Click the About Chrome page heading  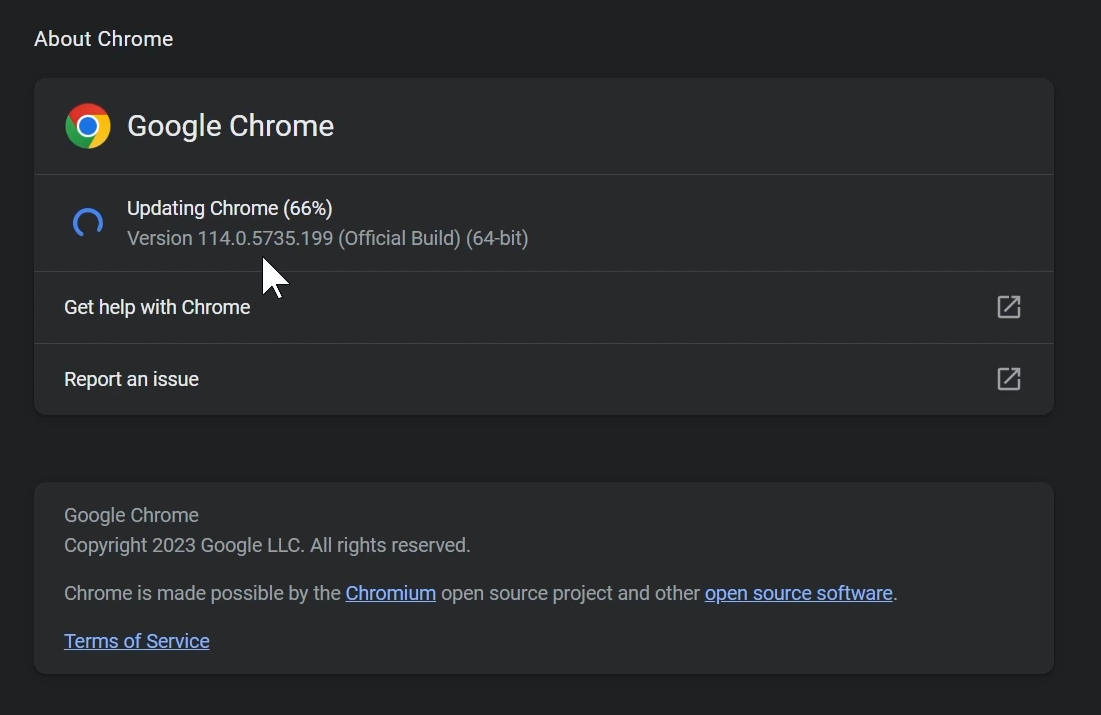(x=103, y=39)
